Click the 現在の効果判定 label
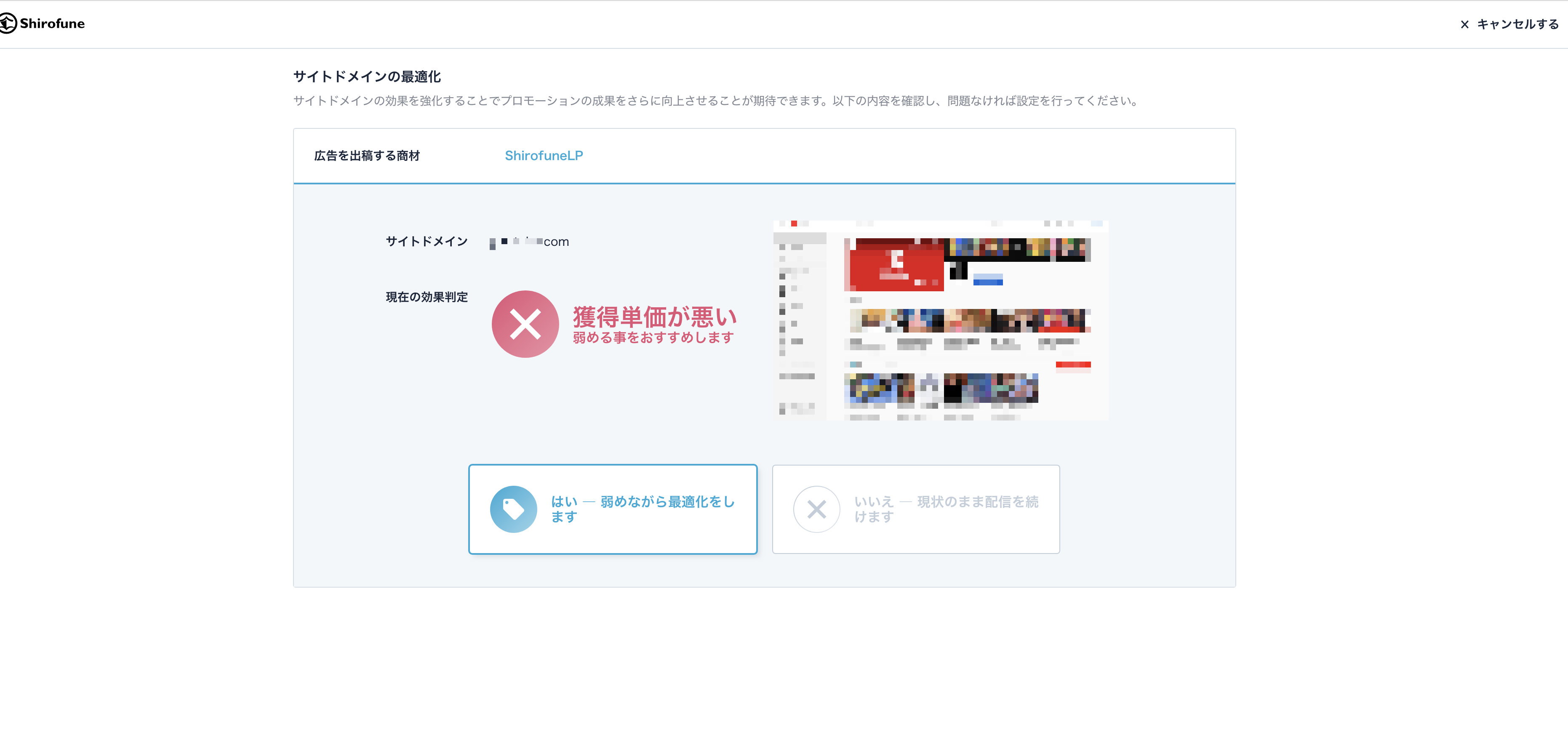This screenshot has height=740, width=1568. click(427, 297)
